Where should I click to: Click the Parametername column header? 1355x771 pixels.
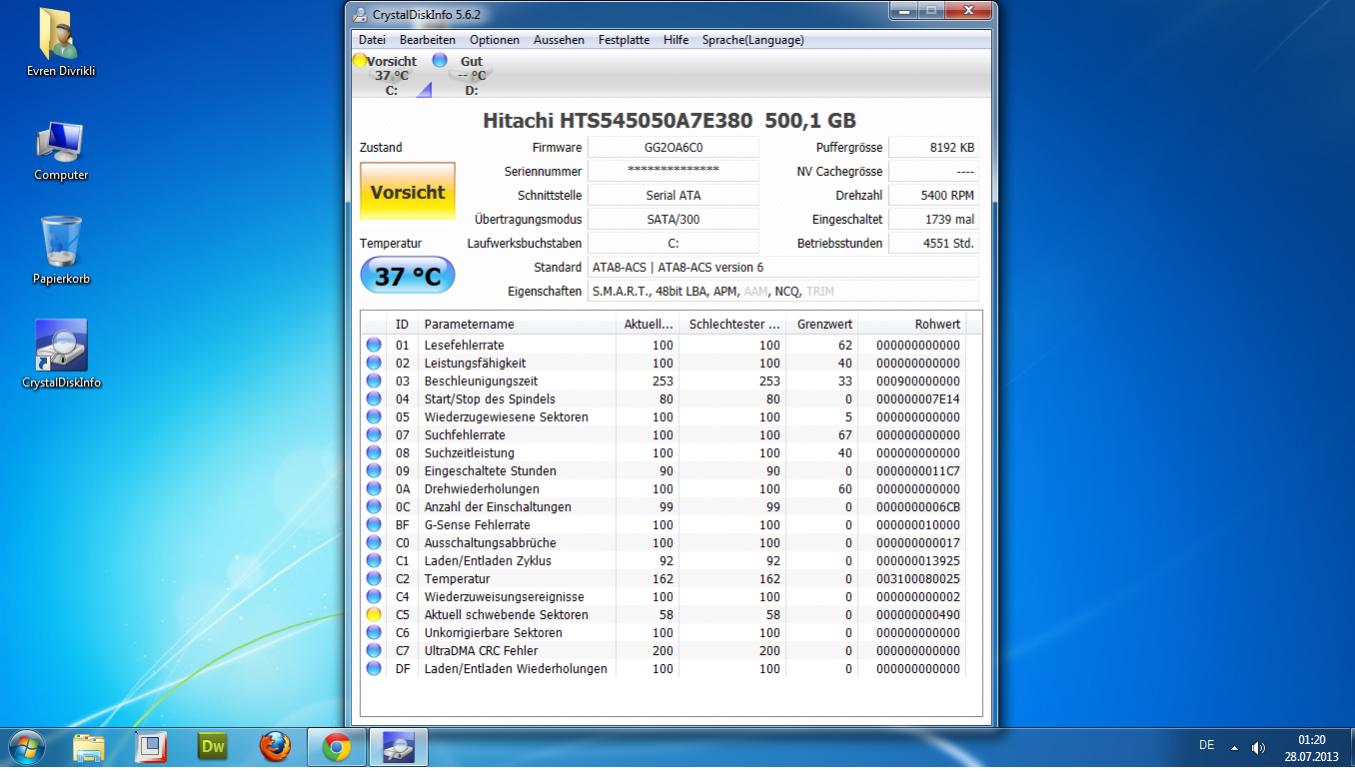click(x=516, y=324)
